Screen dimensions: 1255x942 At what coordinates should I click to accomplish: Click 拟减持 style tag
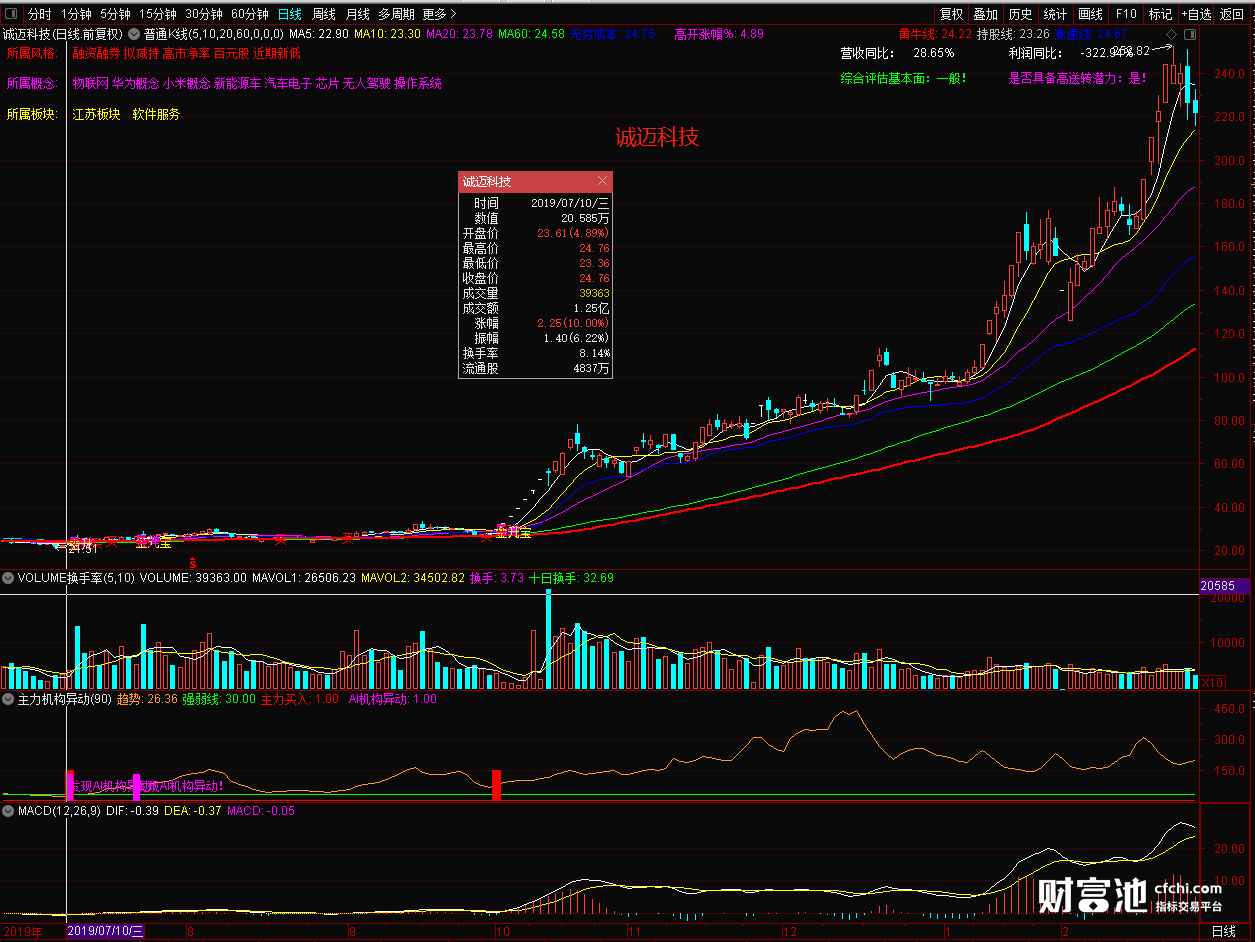point(142,54)
